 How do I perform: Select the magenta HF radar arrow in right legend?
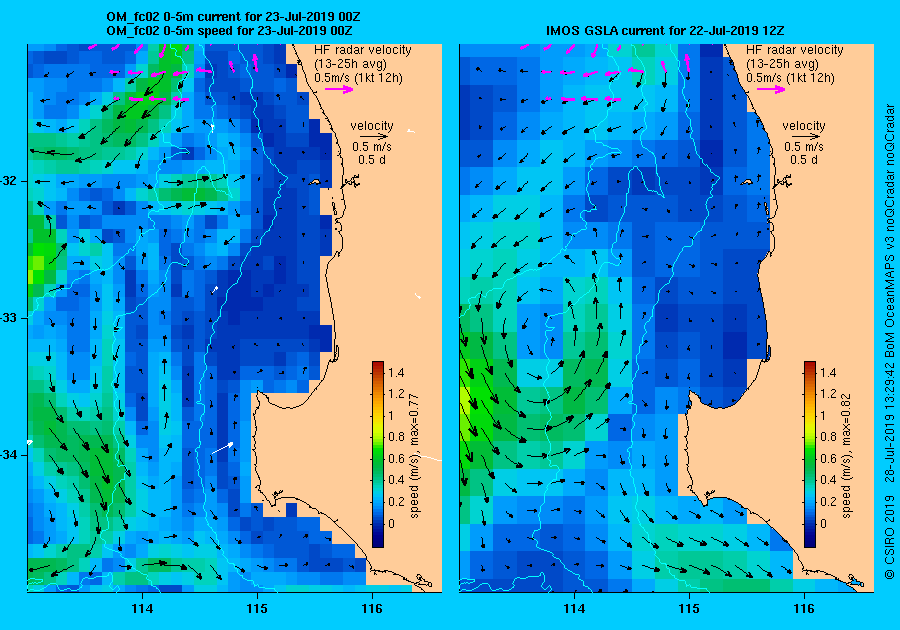click(x=771, y=89)
